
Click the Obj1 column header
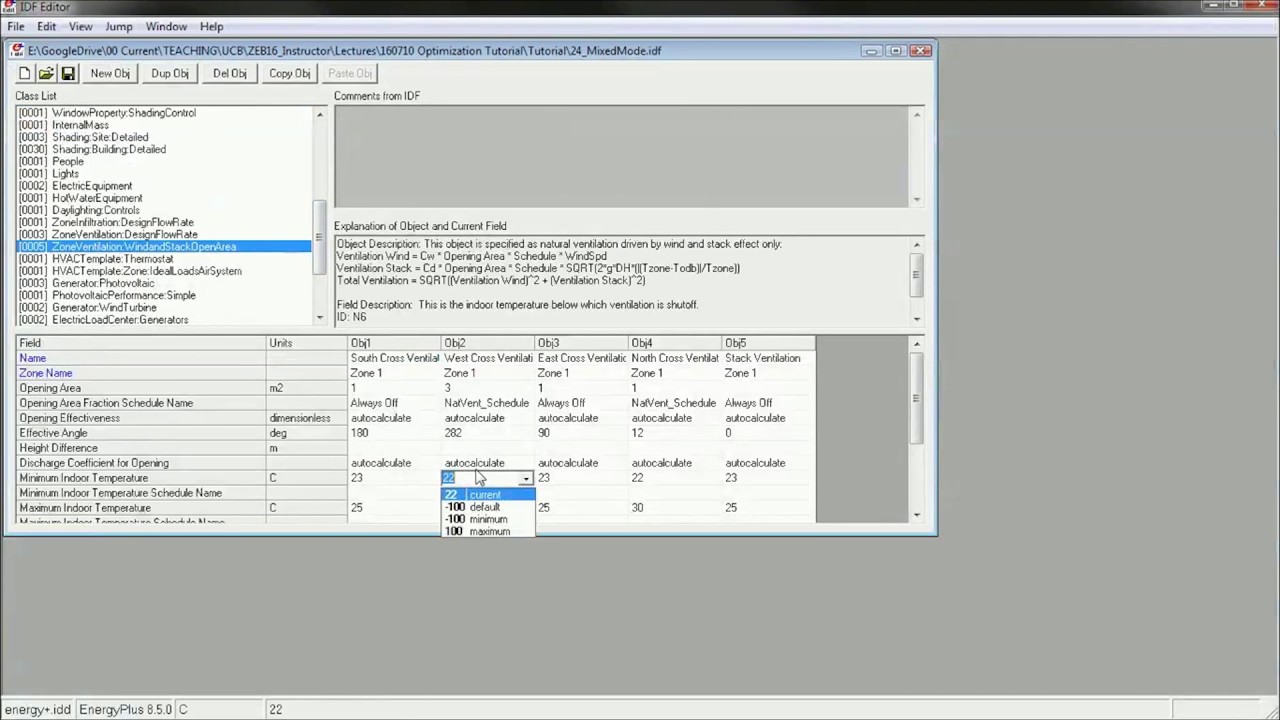point(394,343)
